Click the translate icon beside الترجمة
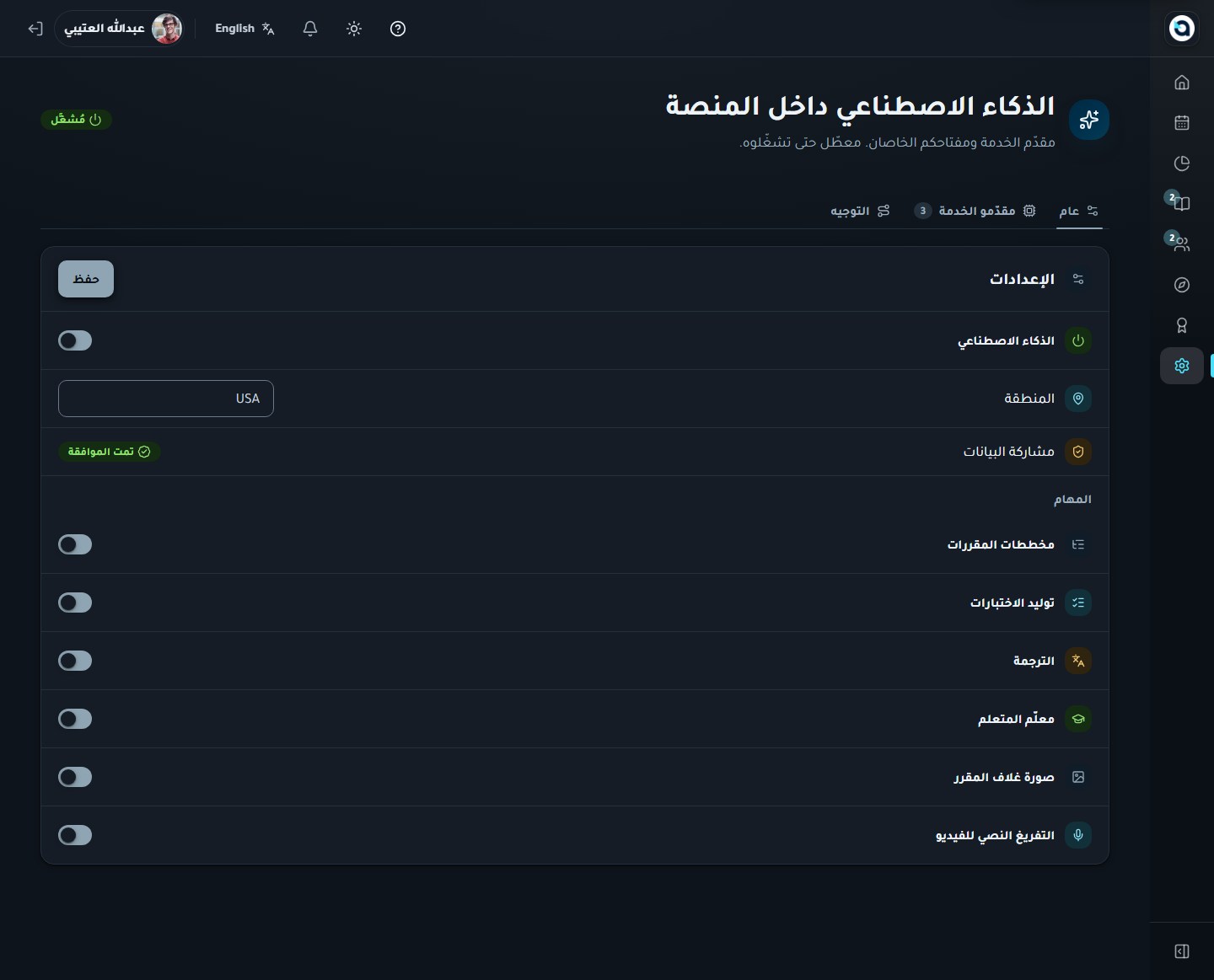This screenshot has height=980, width=1214. click(1078, 661)
